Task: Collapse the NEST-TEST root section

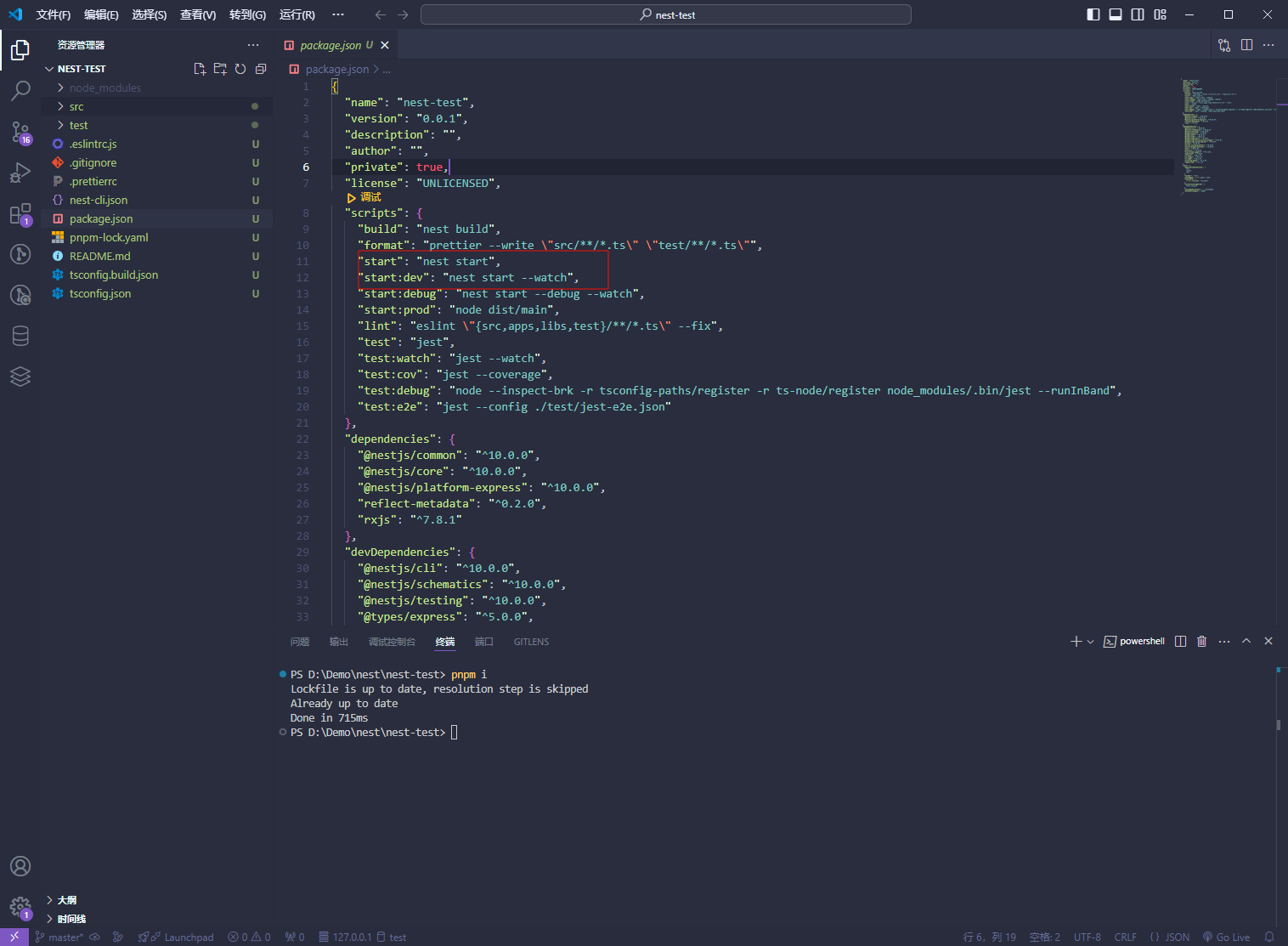Action: point(49,69)
